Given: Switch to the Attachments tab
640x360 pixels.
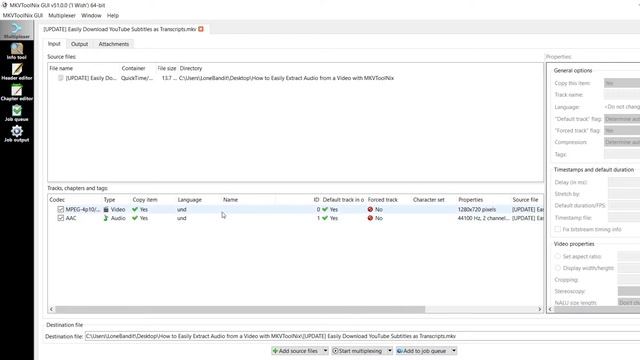Looking at the screenshot, I should [x=113, y=44].
